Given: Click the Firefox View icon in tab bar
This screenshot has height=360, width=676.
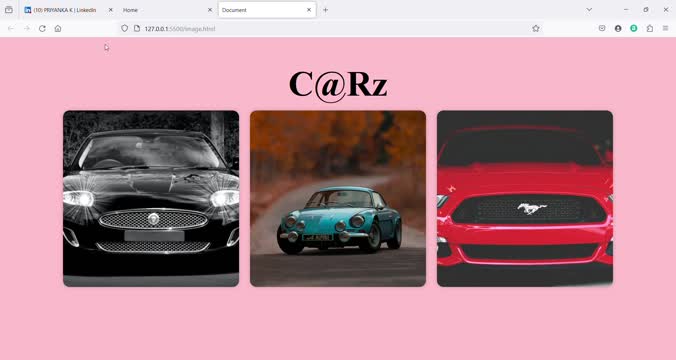Looking at the screenshot, I should point(9,9).
